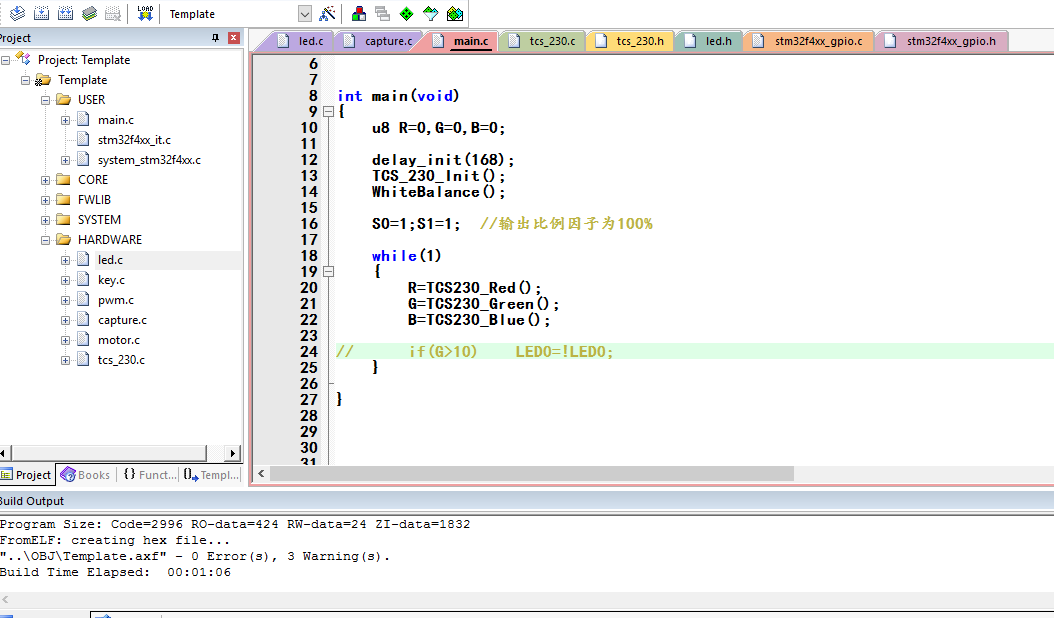Select pwm.c in the project tree
Image resolution: width=1054 pixels, height=618 pixels.
[116, 300]
